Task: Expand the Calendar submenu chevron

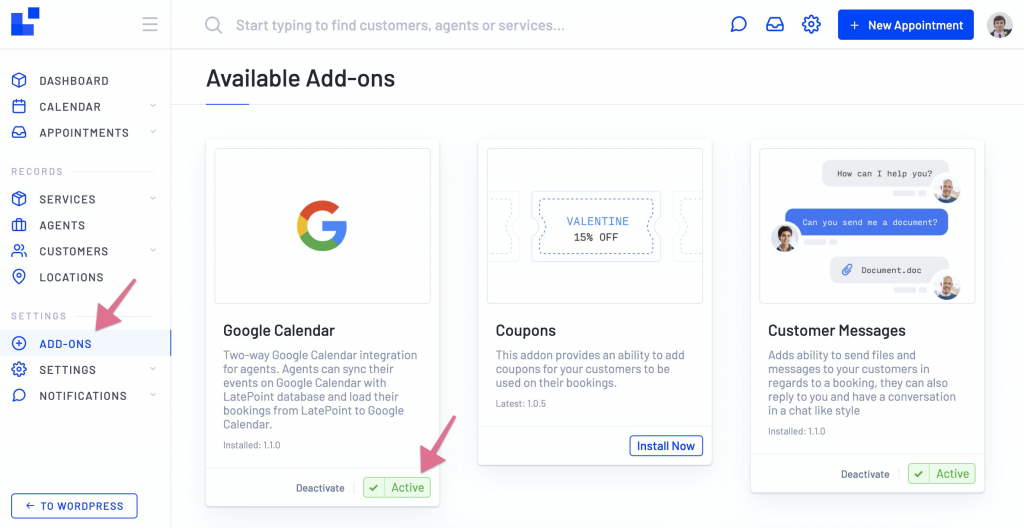Action: coord(153,106)
